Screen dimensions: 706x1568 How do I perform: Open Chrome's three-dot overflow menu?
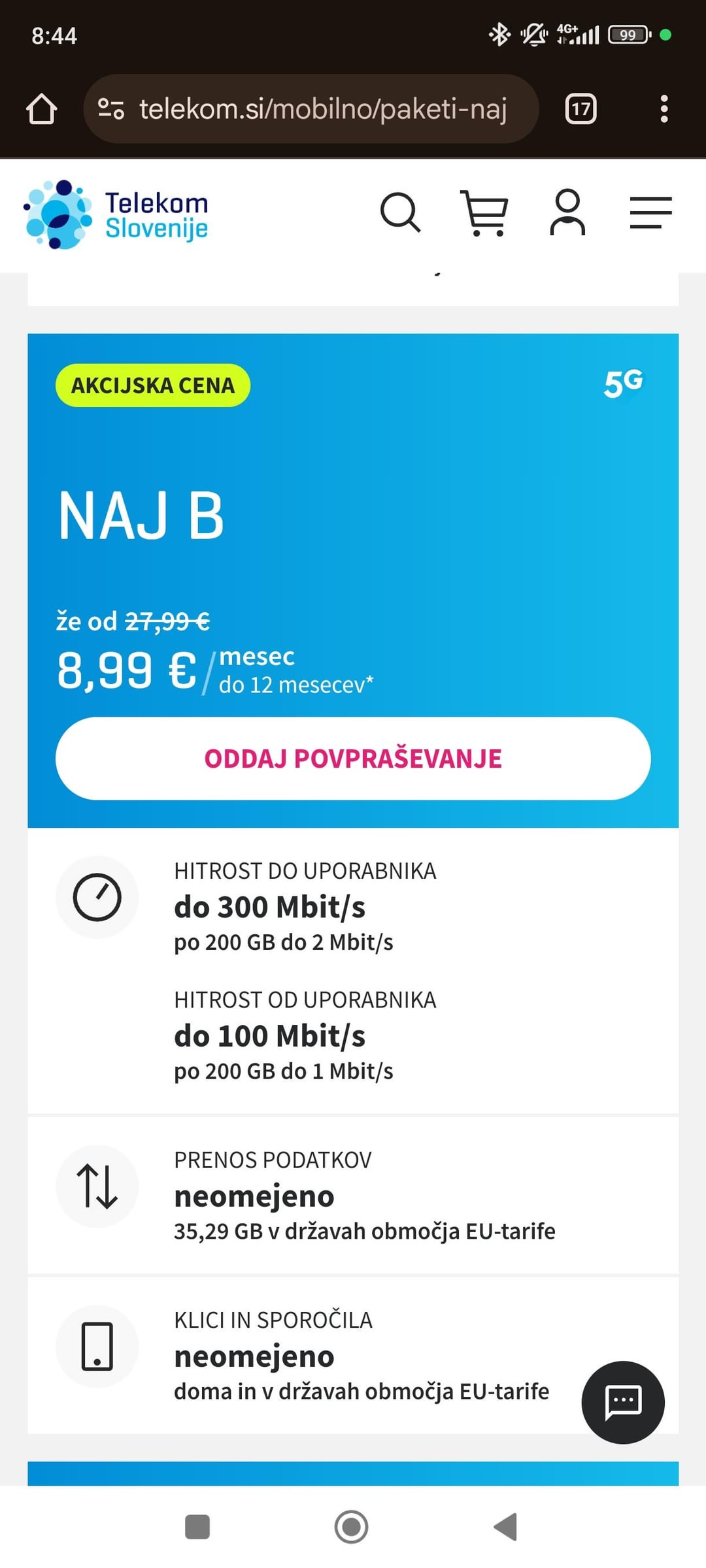664,108
